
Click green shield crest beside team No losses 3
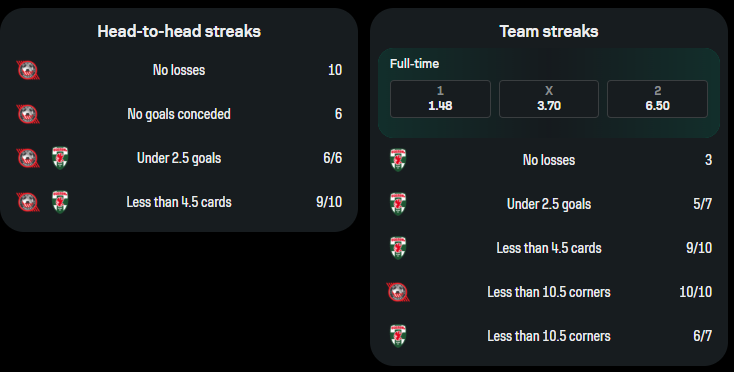point(398,160)
